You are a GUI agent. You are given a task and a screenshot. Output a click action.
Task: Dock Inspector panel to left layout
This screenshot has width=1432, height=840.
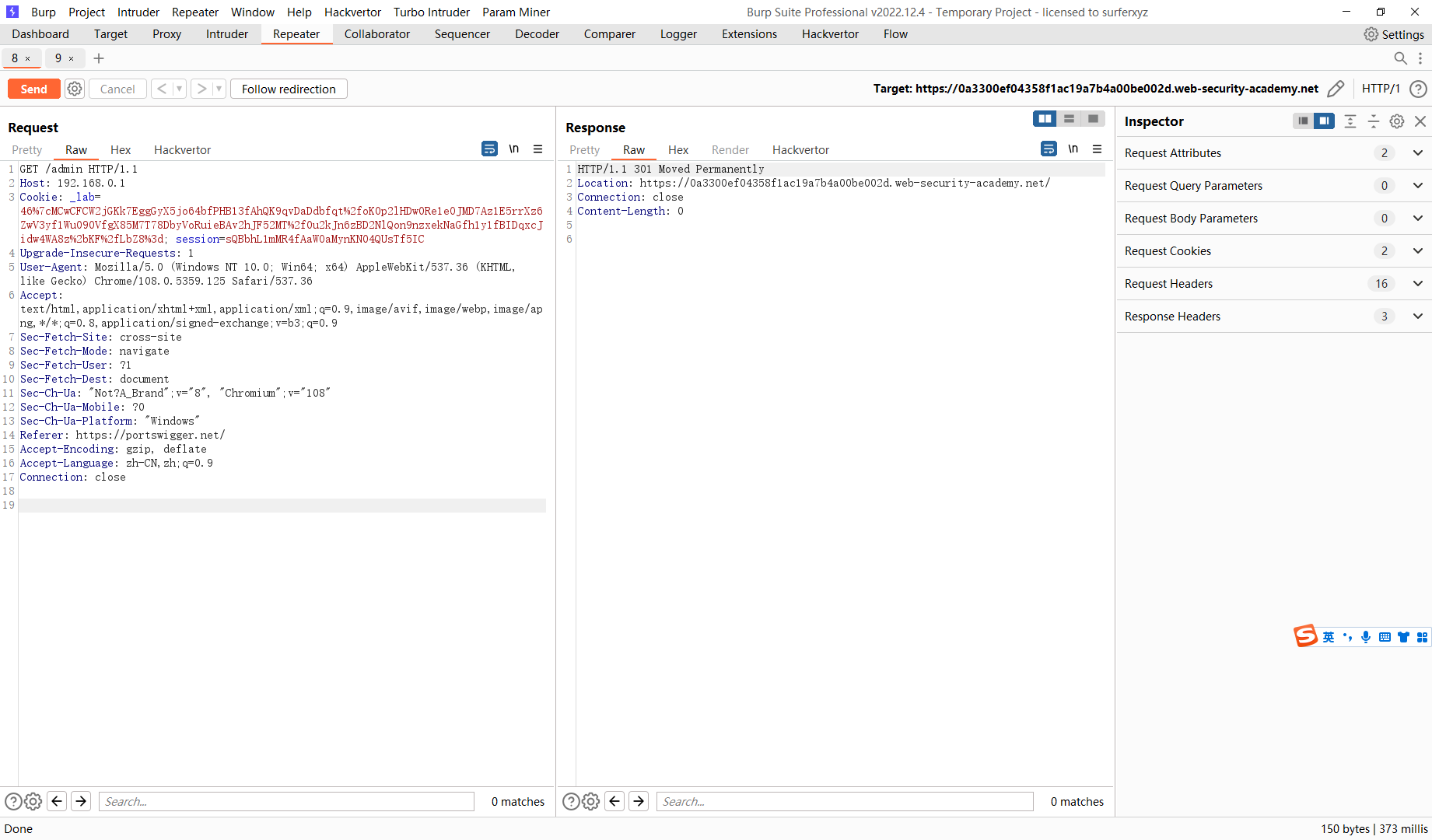(x=1303, y=121)
